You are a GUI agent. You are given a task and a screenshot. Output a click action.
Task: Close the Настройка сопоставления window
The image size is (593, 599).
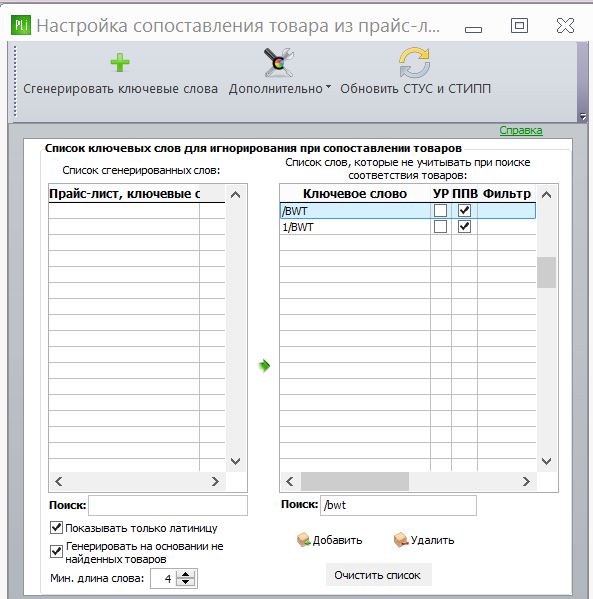click(565, 26)
